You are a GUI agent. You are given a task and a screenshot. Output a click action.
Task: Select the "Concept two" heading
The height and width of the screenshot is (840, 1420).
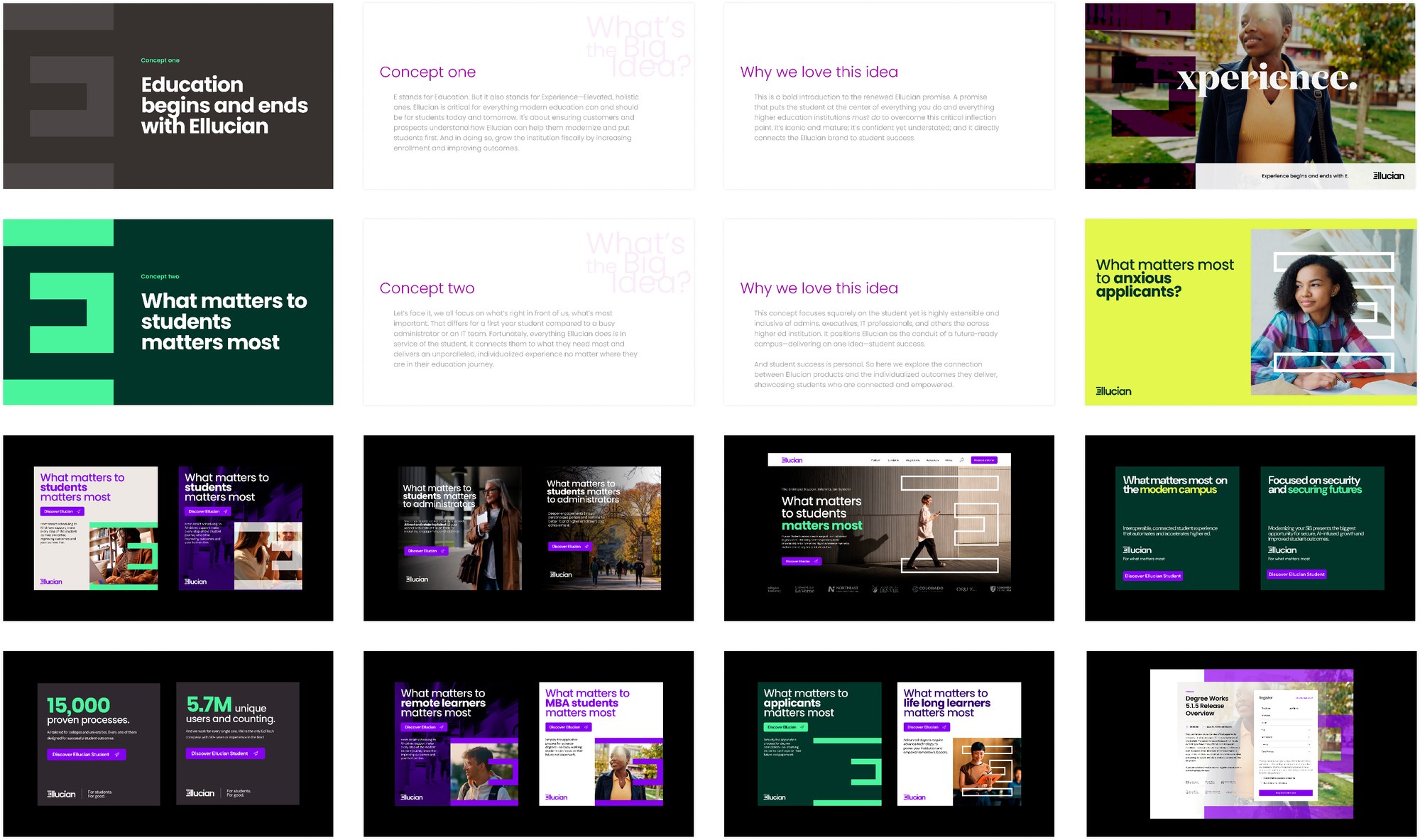427,288
